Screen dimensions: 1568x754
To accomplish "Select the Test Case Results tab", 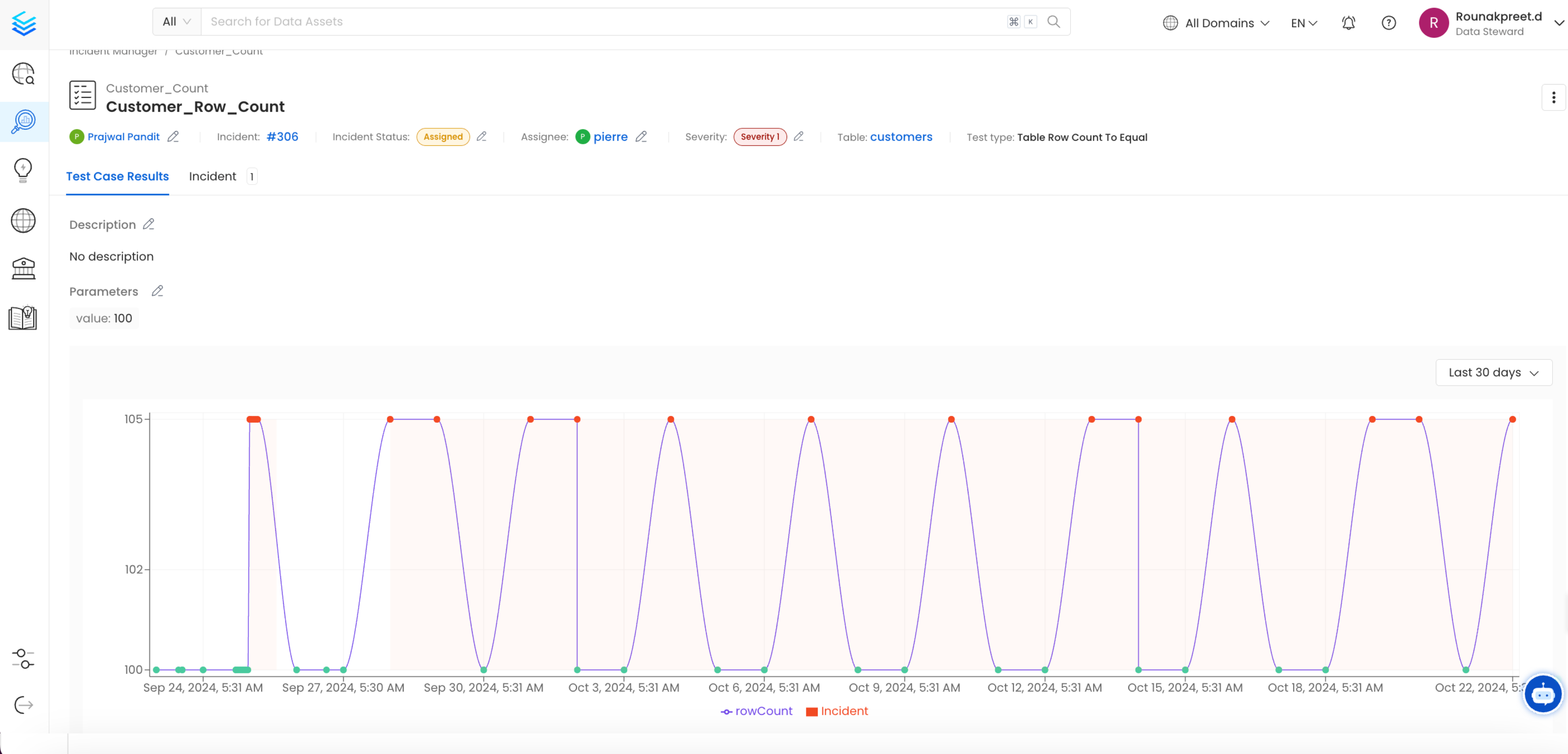I will click(117, 176).
